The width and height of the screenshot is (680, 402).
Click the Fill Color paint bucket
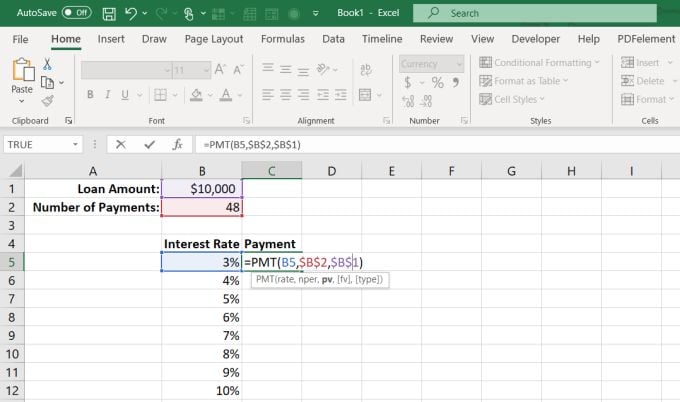pyautogui.click(x=197, y=95)
